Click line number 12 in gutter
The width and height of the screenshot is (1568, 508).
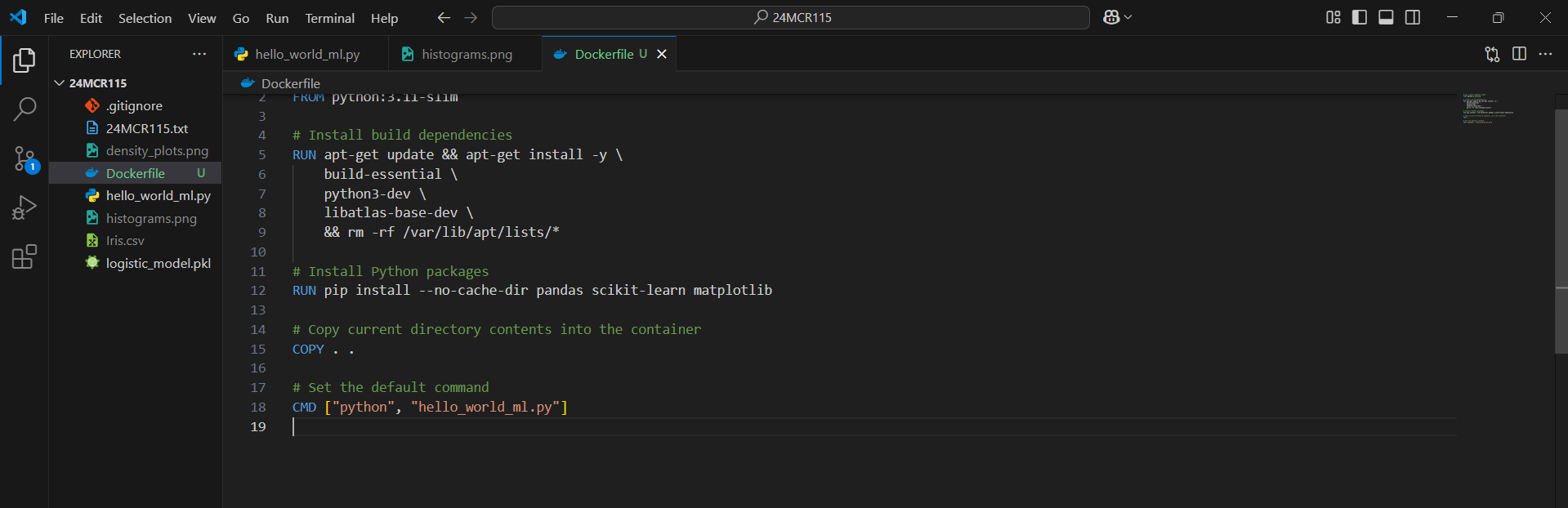click(258, 291)
